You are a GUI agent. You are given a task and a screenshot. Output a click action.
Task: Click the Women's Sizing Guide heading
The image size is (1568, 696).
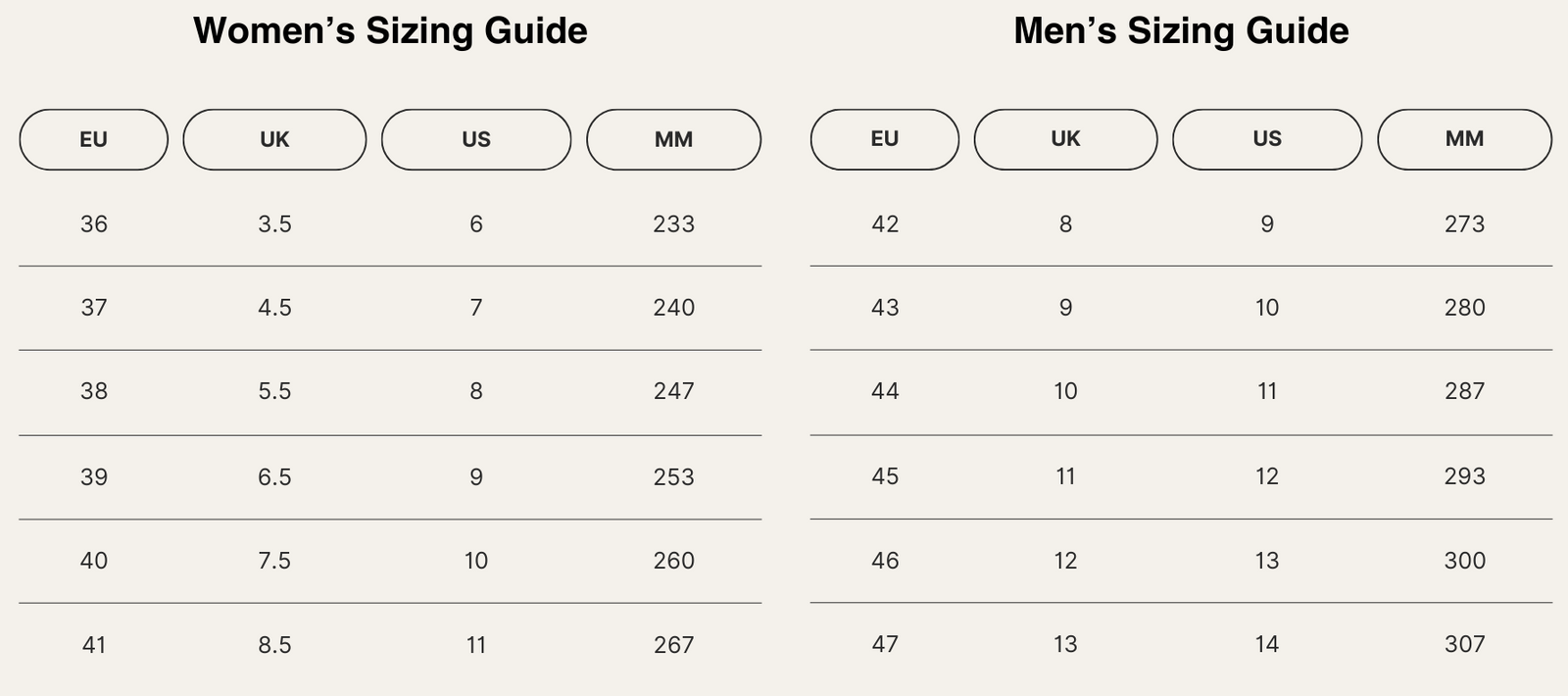point(390,30)
